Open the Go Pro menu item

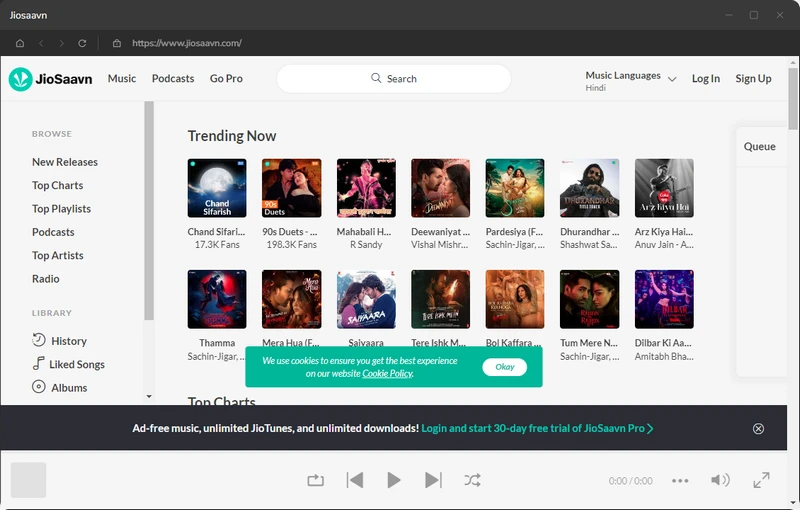click(226, 79)
